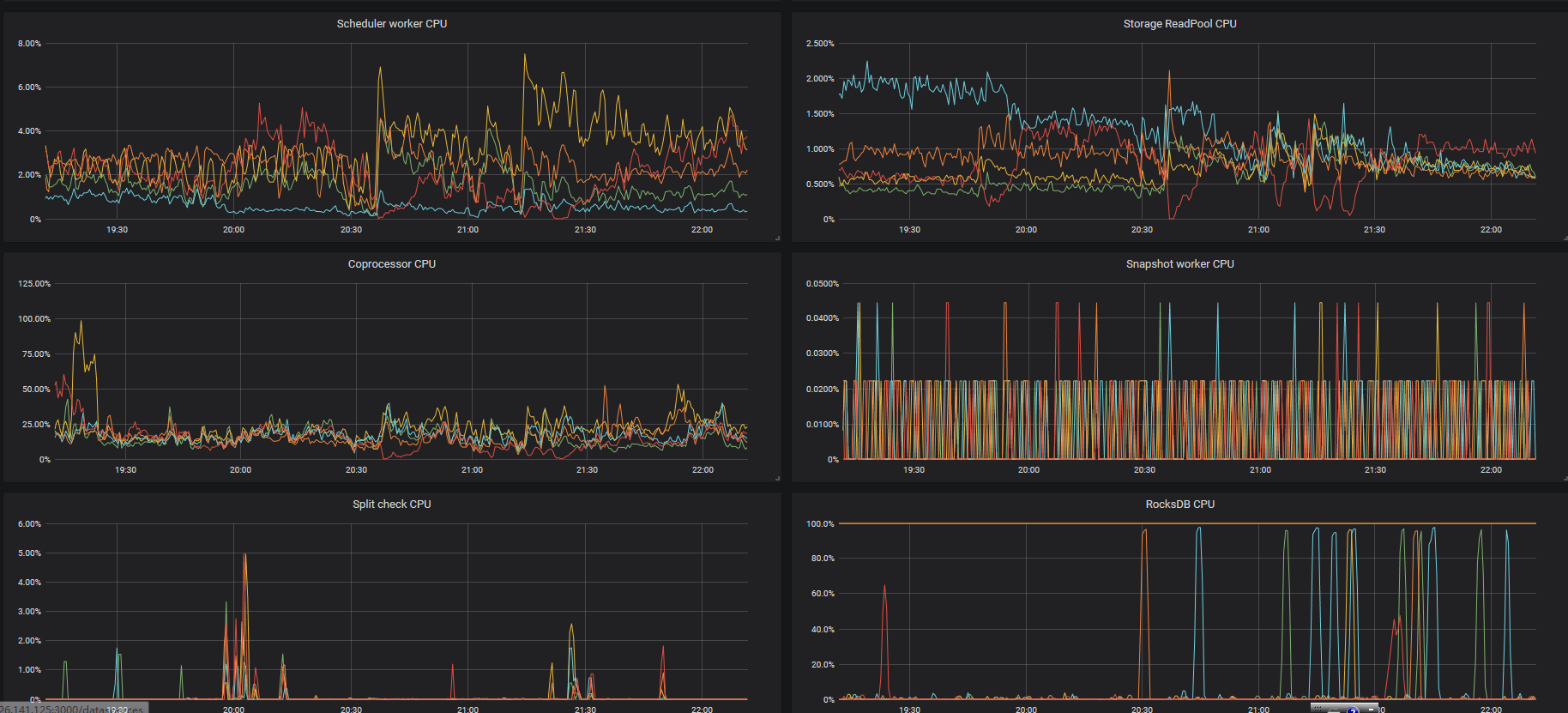
Task: Click the 2.500% axis label in Storage ReadPool CPU
Action: tap(820, 44)
